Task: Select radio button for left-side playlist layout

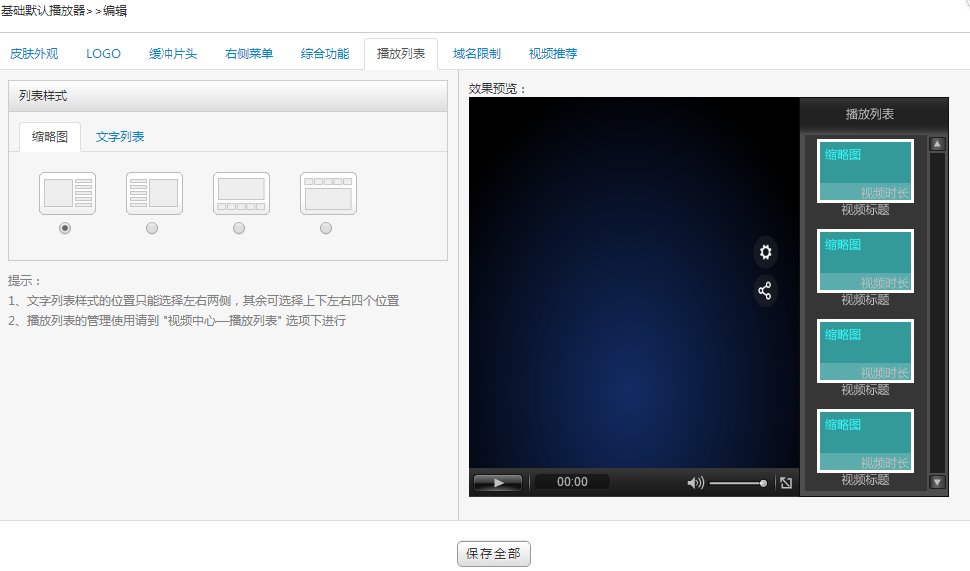Action: pyautogui.click(x=152, y=228)
